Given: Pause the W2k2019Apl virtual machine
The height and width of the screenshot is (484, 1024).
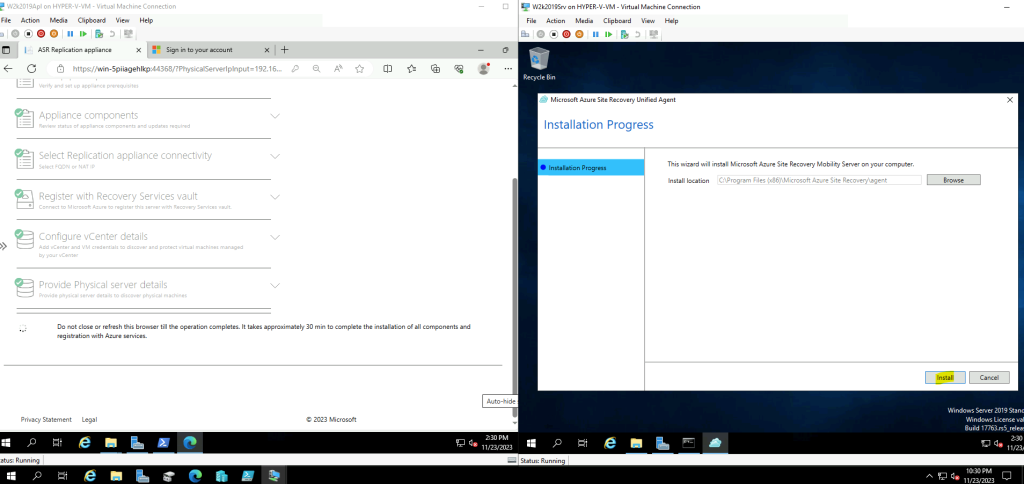Looking at the screenshot, I should click(x=70, y=33).
